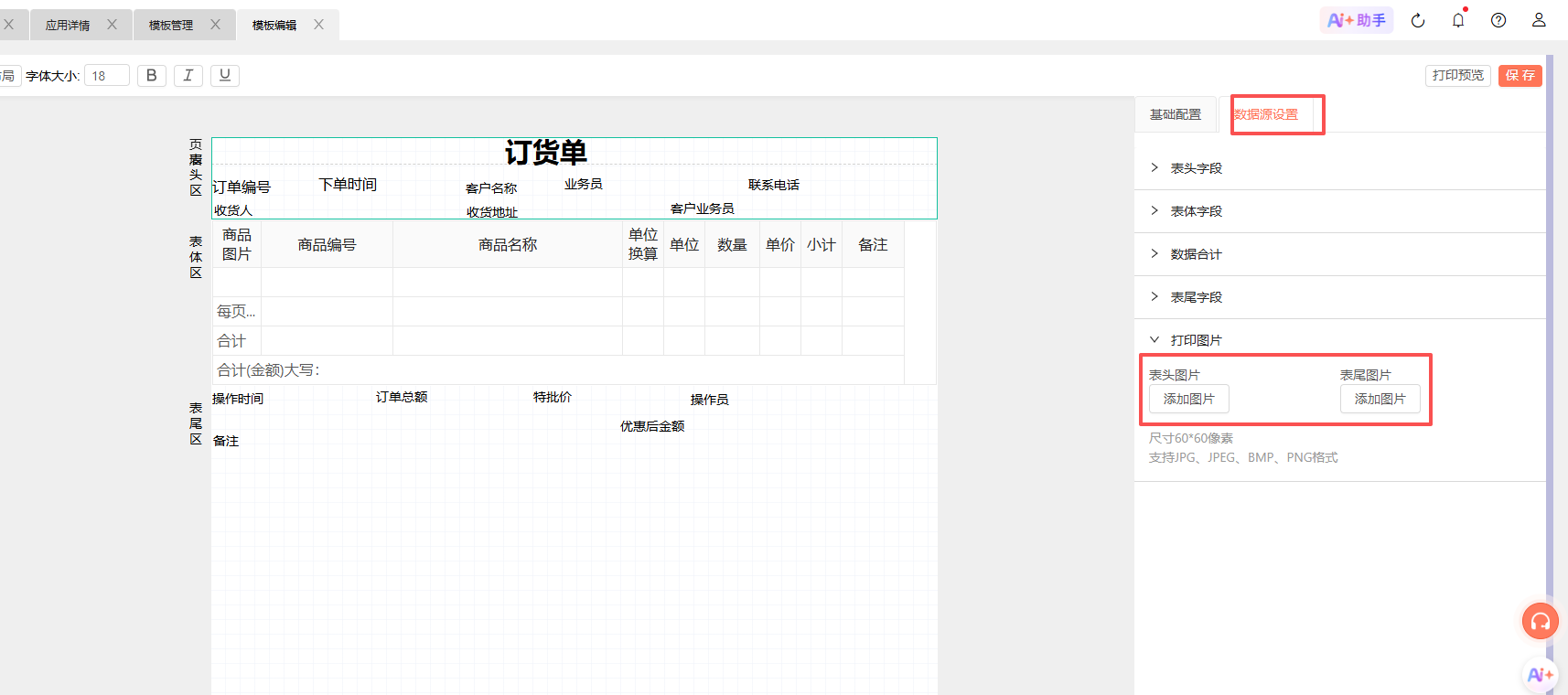The height and width of the screenshot is (695, 1568).
Task: Select the 收货地址 header field
Action: coord(492,212)
